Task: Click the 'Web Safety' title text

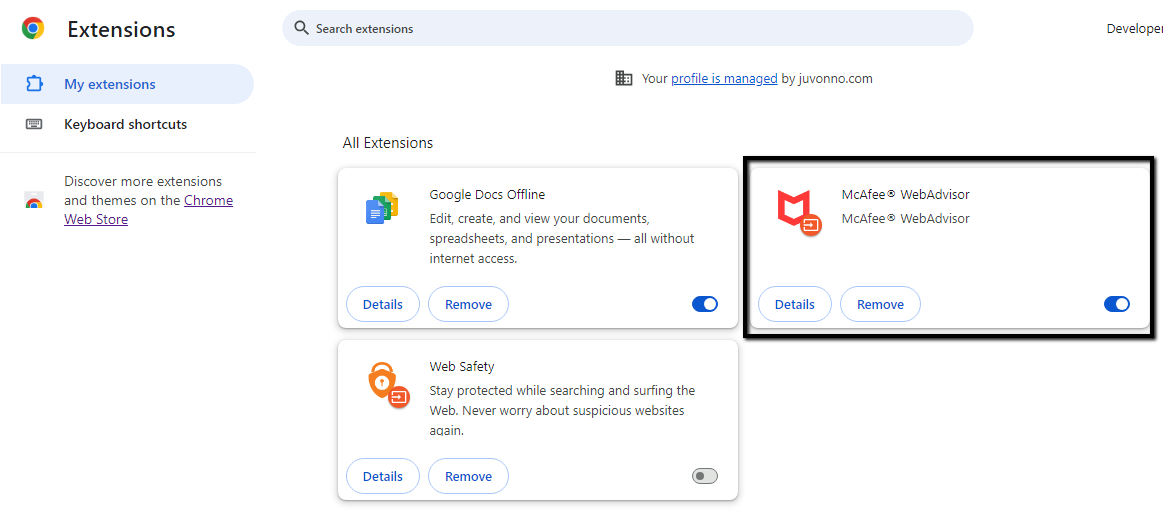Action: click(461, 366)
